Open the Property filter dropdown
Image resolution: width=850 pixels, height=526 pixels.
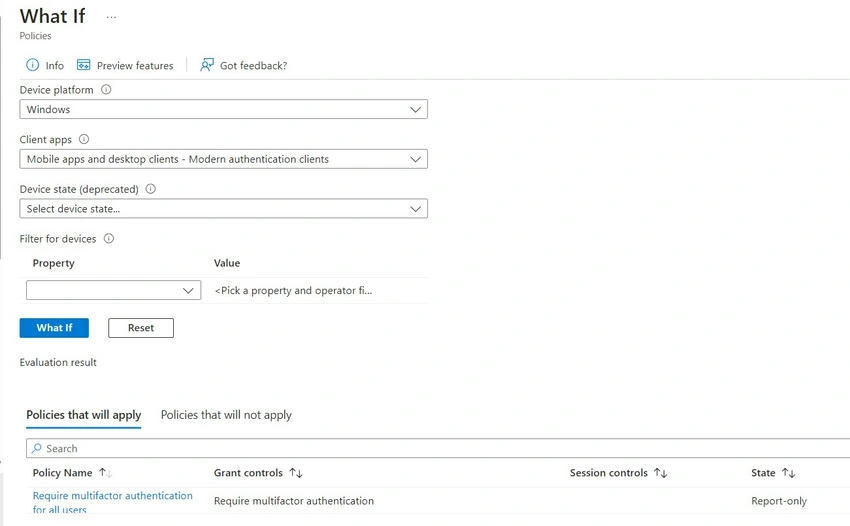[x=113, y=290]
